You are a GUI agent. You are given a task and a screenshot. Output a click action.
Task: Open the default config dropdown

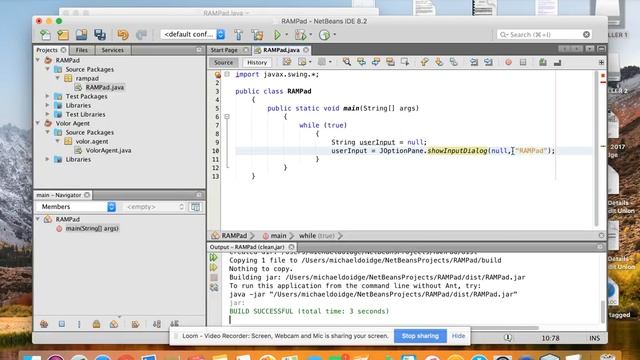[193, 35]
